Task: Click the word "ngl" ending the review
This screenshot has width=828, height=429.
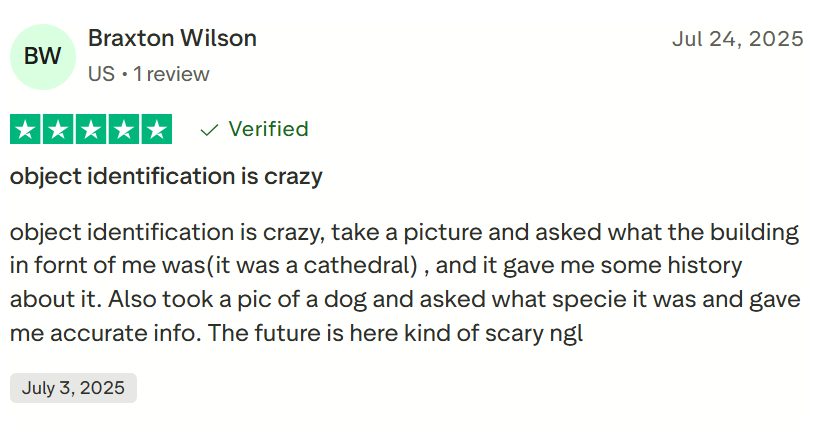Action: [565, 333]
